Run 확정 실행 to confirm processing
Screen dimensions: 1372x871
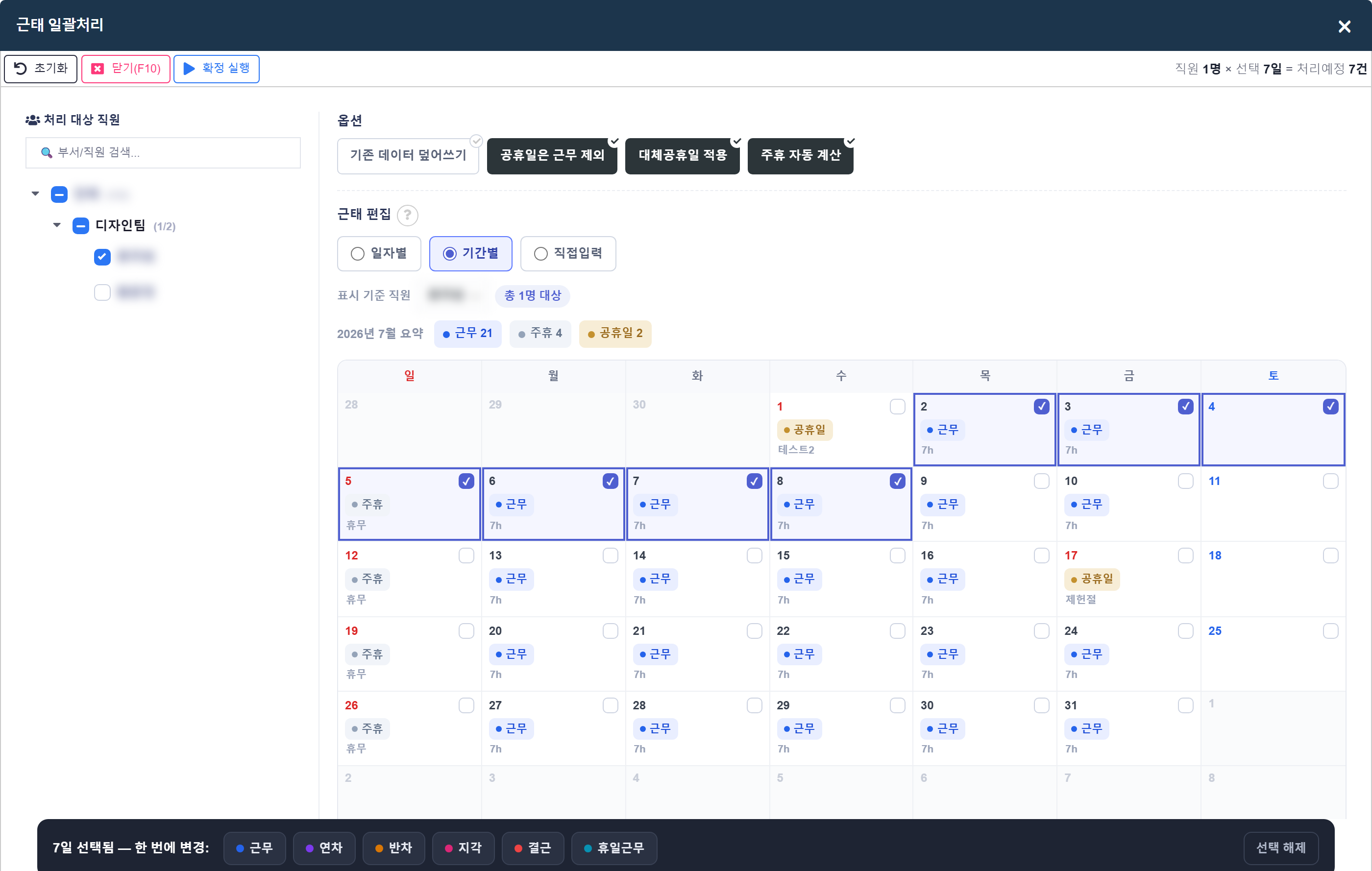click(x=217, y=69)
